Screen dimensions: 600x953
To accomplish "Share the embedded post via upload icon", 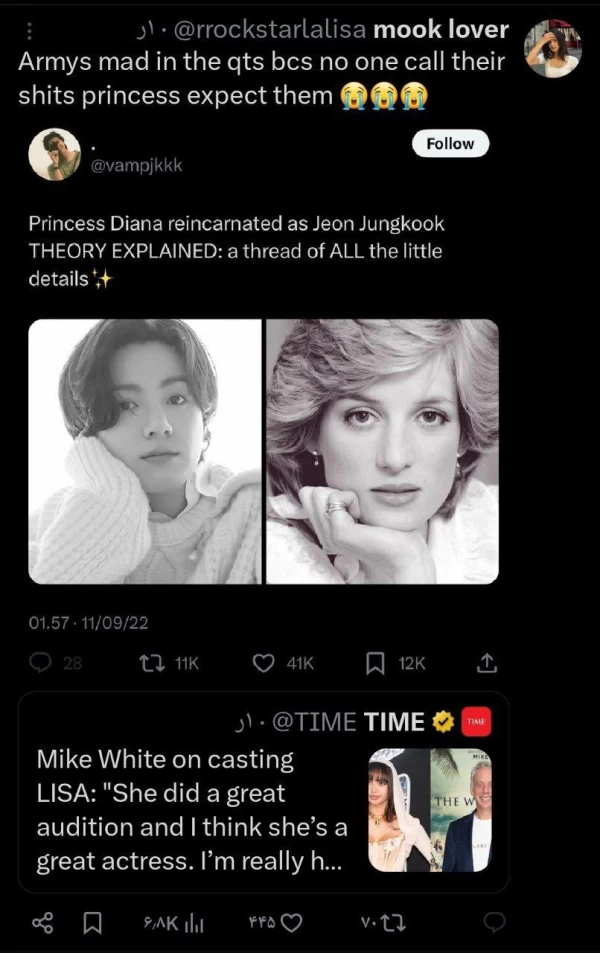I will 486,662.
